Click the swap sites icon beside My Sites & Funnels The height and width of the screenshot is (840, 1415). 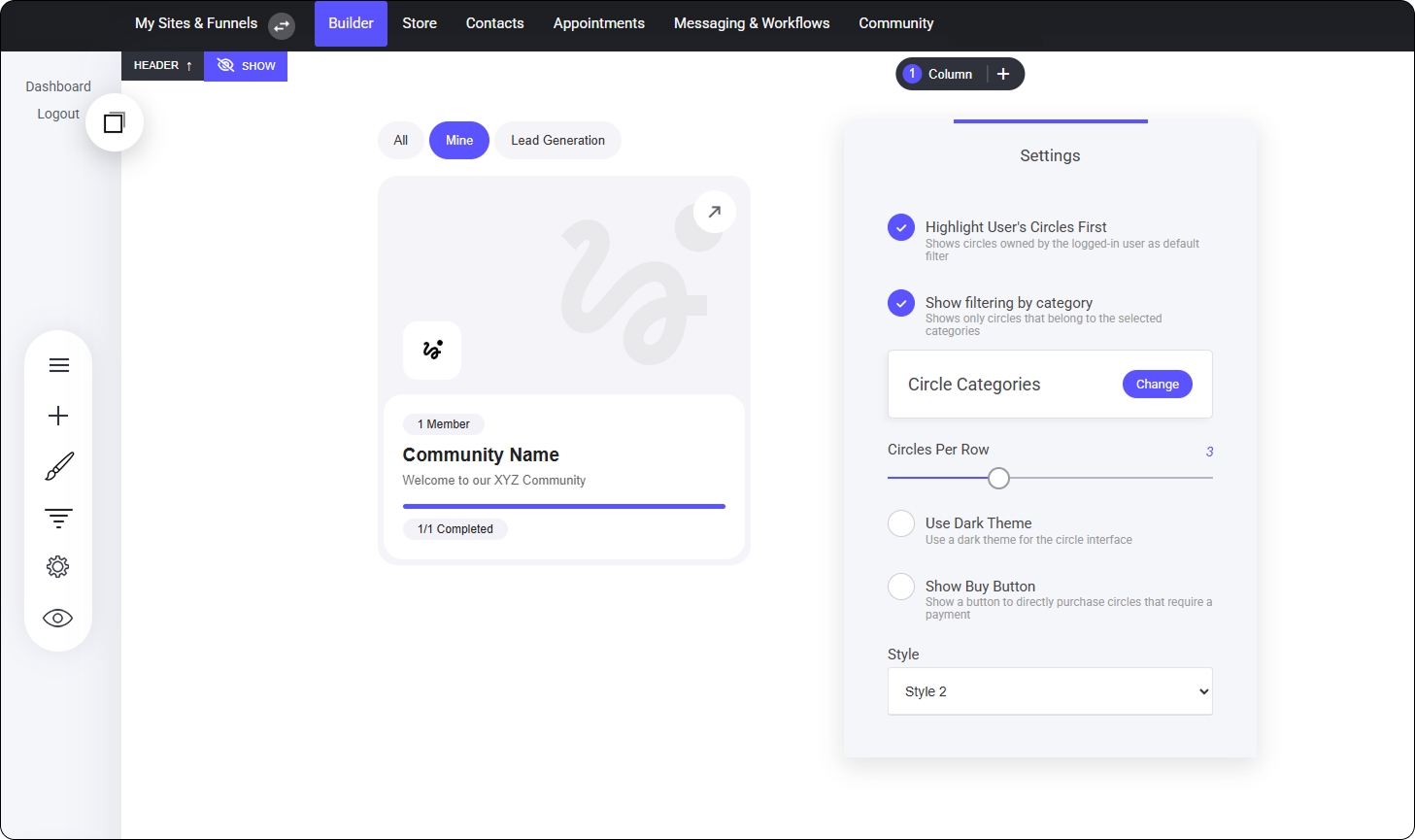282,25
